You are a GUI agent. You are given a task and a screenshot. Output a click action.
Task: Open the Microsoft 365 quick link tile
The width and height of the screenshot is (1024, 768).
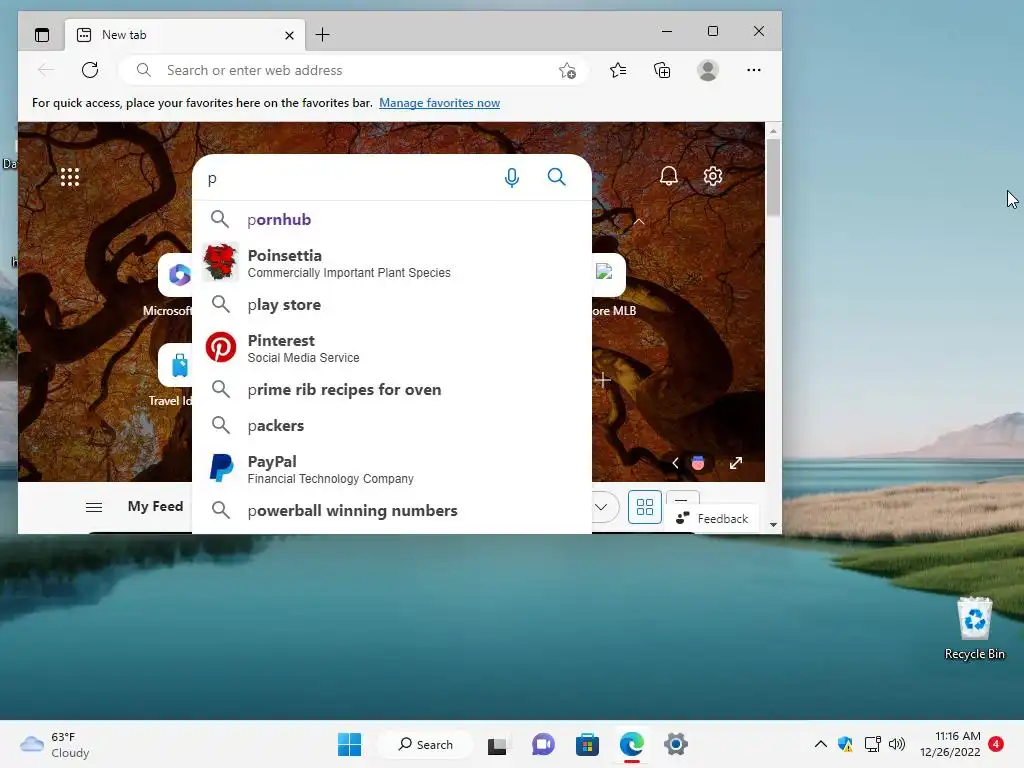(175, 275)
